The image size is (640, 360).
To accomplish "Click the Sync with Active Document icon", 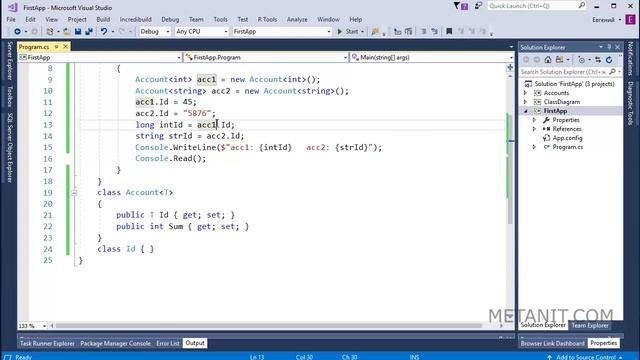I will [598, 60].
